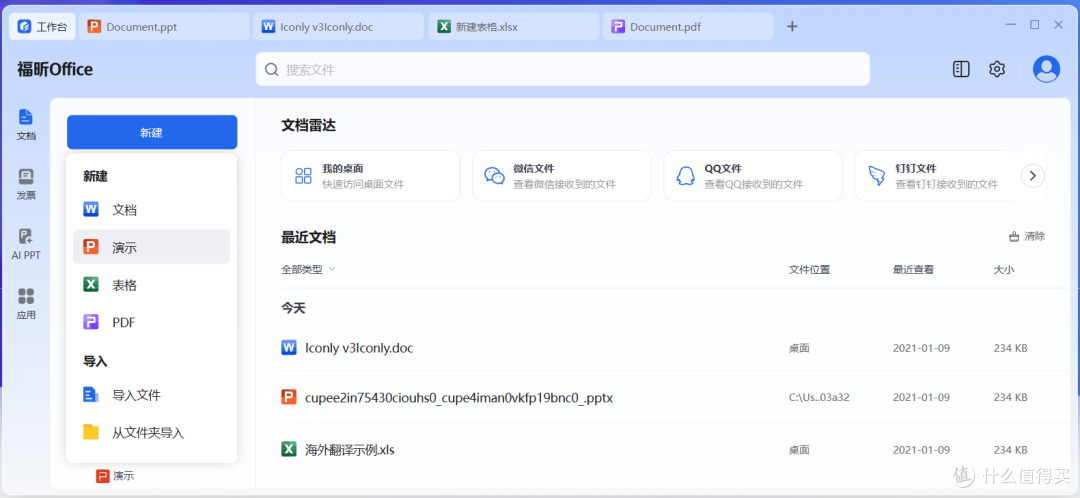
Task: Click the blue 新建 button
Action: (x=152, y=132)
